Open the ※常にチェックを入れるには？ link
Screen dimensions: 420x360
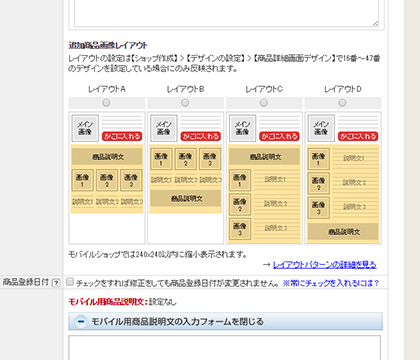[x=331, y=283]
